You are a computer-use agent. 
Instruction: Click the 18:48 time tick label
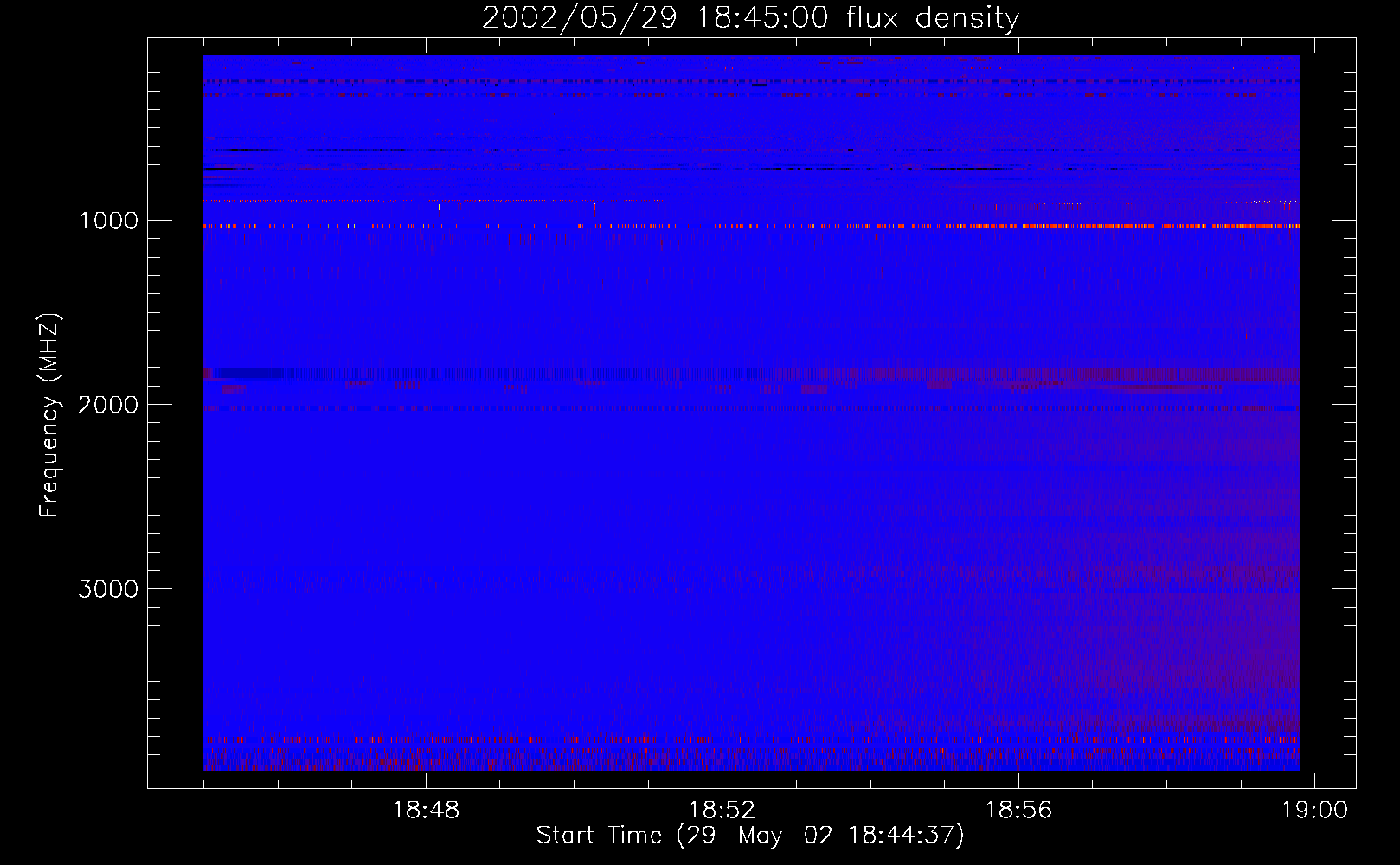point(426,811)
